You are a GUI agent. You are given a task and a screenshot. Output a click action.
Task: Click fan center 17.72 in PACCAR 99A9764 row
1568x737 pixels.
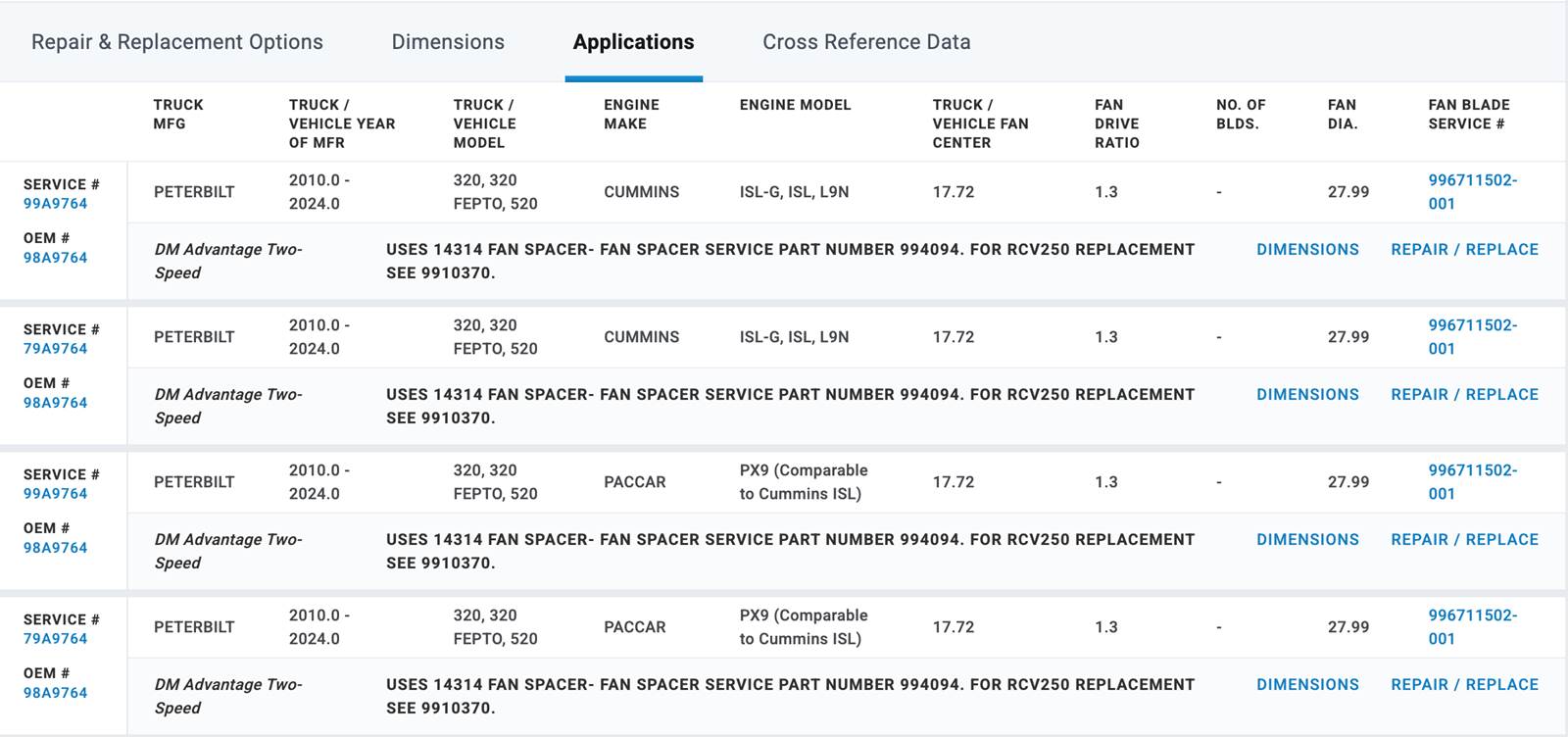pos(954,482)
